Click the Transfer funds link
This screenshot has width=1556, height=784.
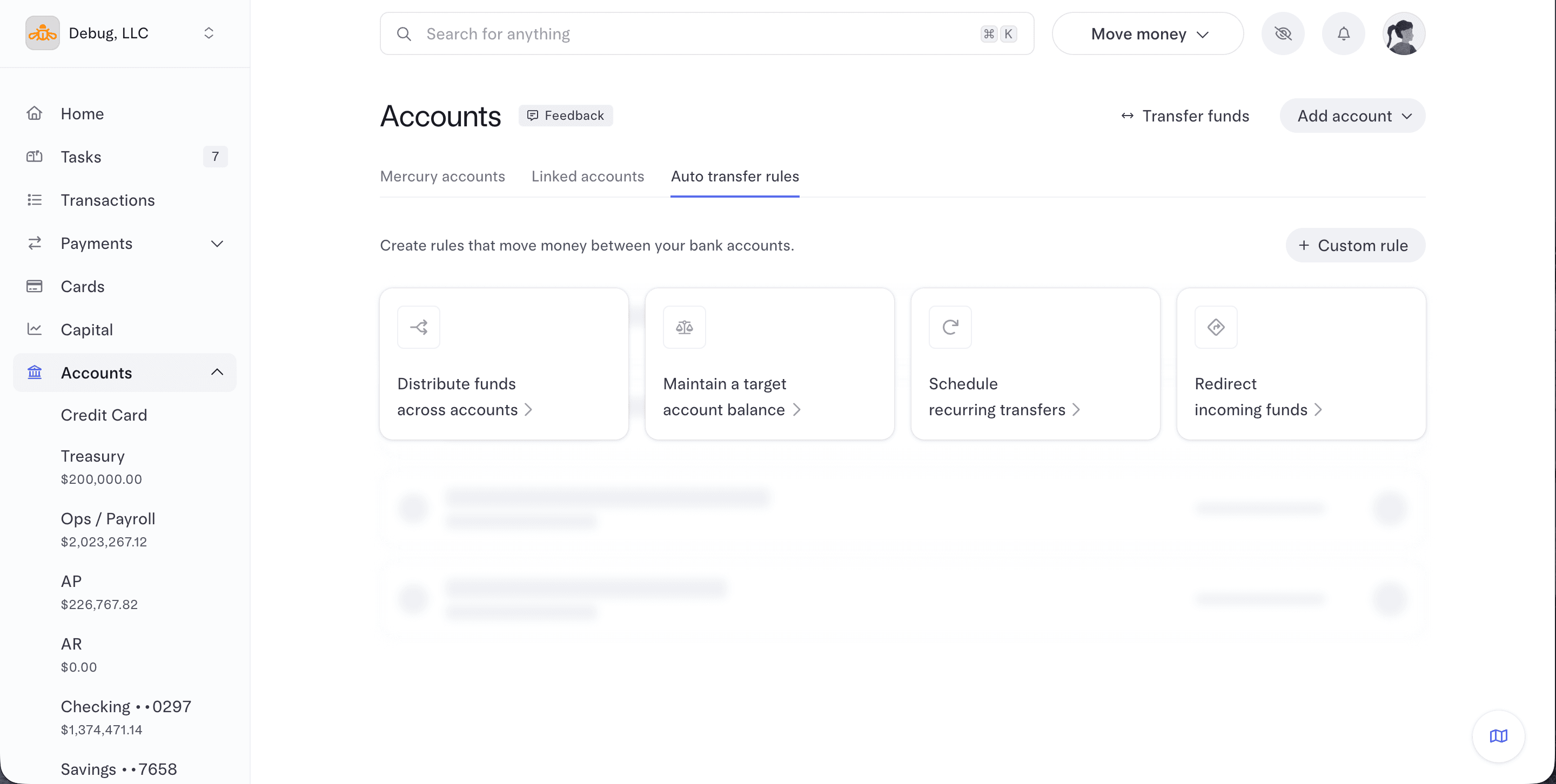coord(1184,116)
